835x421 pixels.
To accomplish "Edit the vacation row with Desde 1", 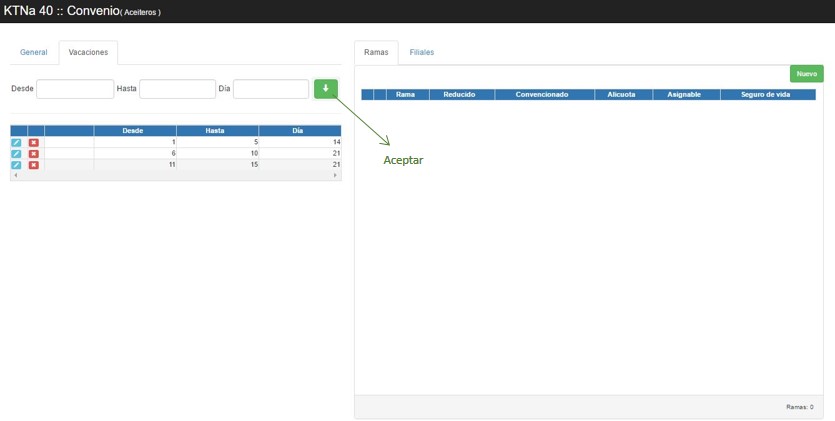I will point(16,143).
